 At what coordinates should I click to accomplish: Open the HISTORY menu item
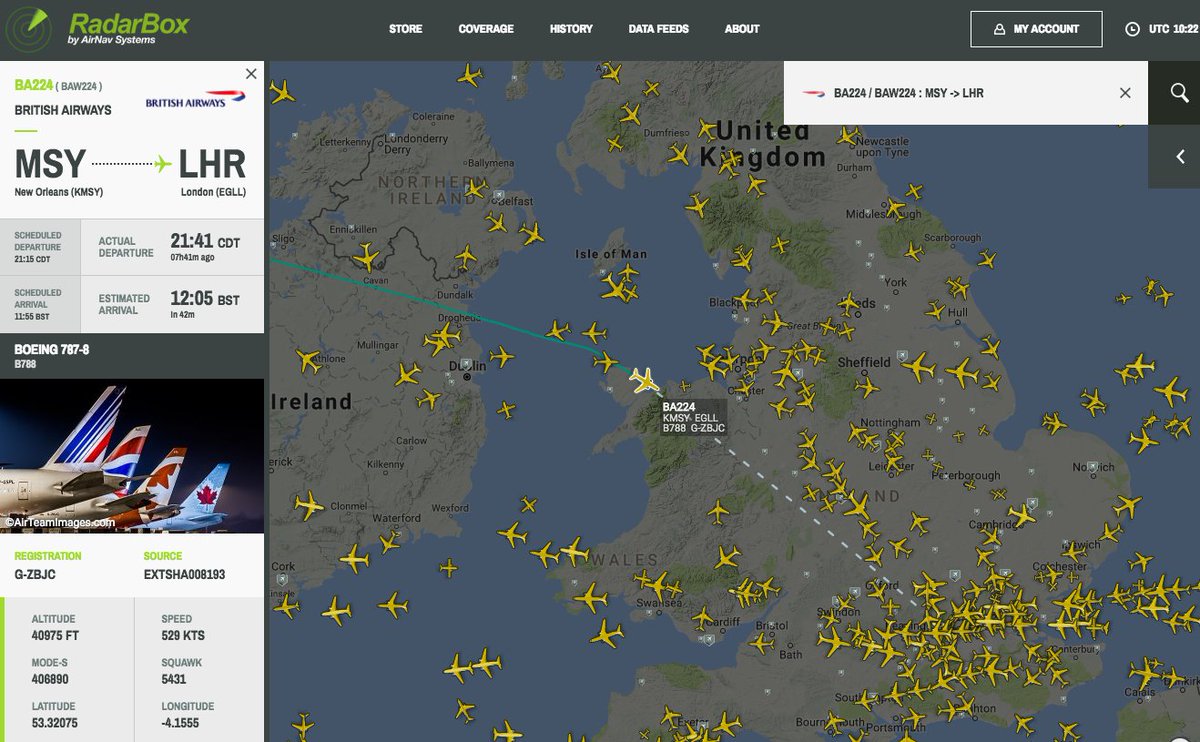click(x=571, y=29)
